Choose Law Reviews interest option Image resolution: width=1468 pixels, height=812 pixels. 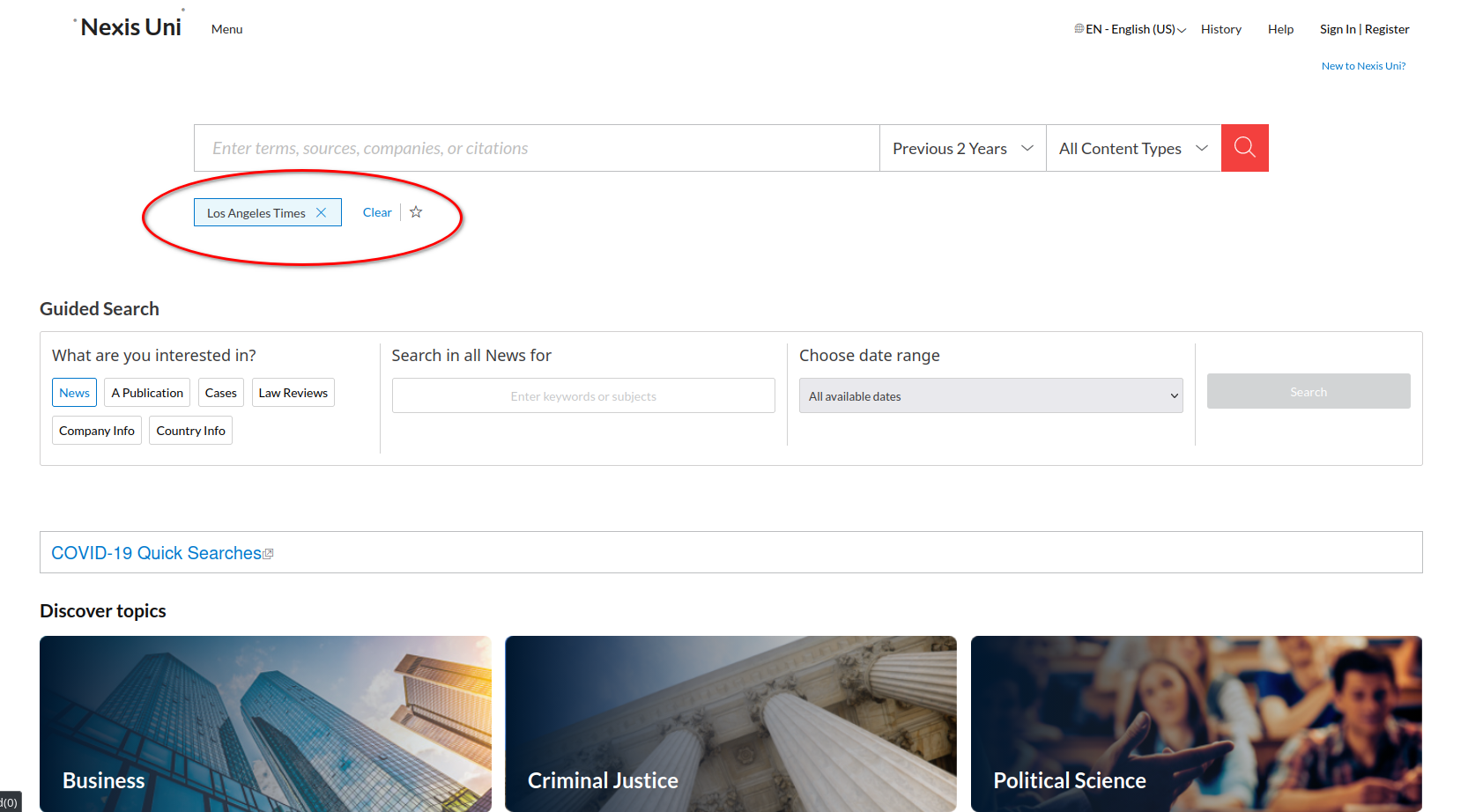coord(293,393)
